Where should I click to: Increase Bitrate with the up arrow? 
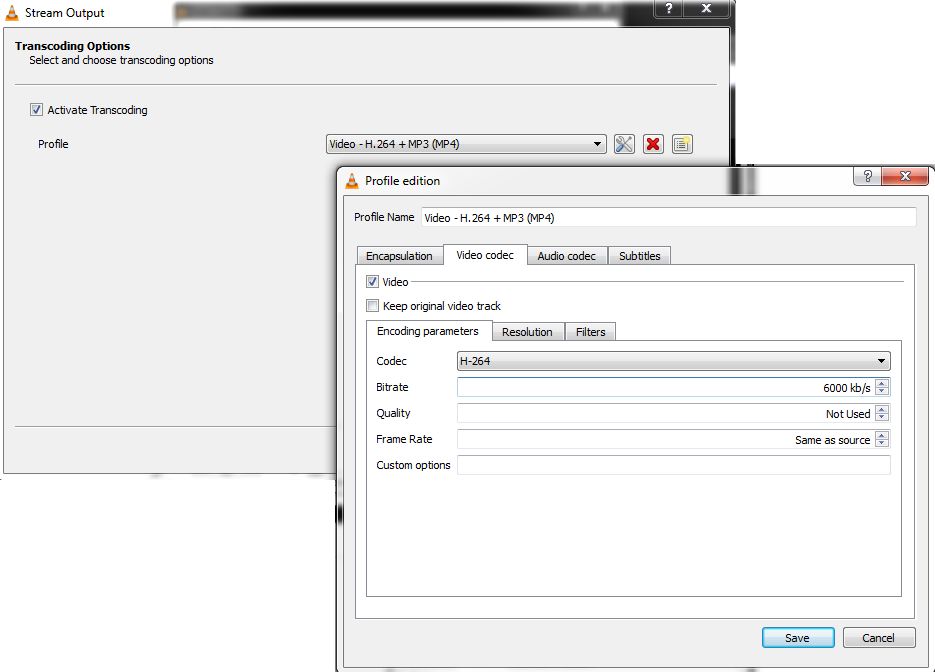click(881, 383)
